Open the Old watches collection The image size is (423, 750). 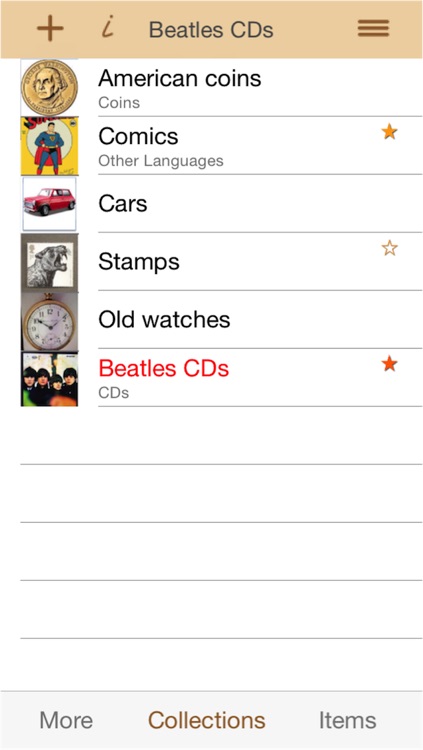click(221, 320)
